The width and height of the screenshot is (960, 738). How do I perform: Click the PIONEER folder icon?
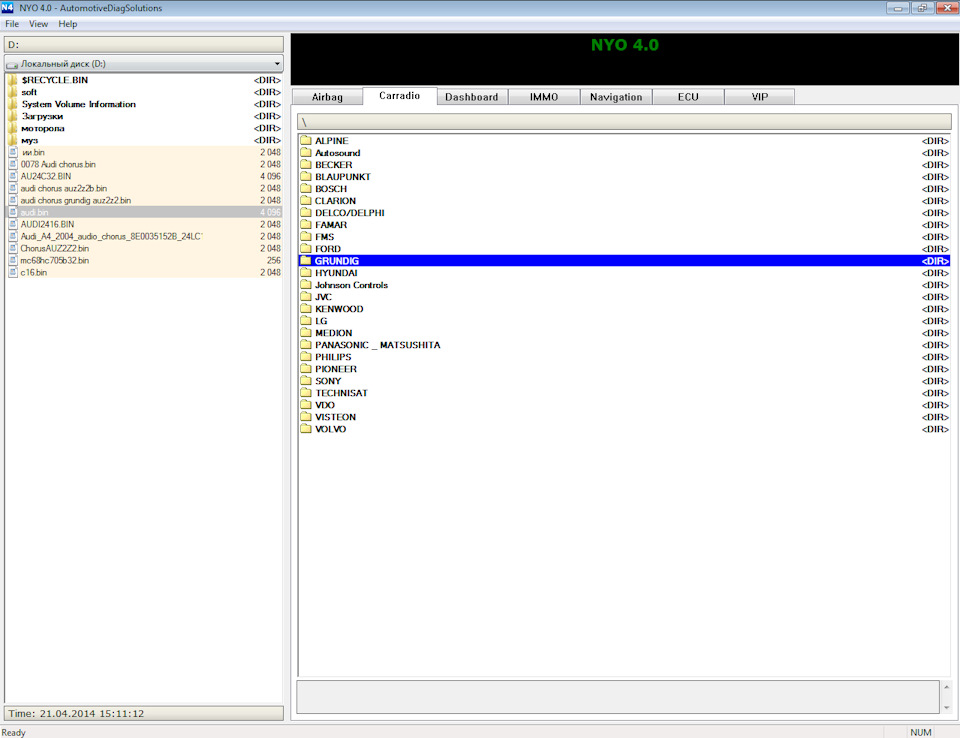306,369
